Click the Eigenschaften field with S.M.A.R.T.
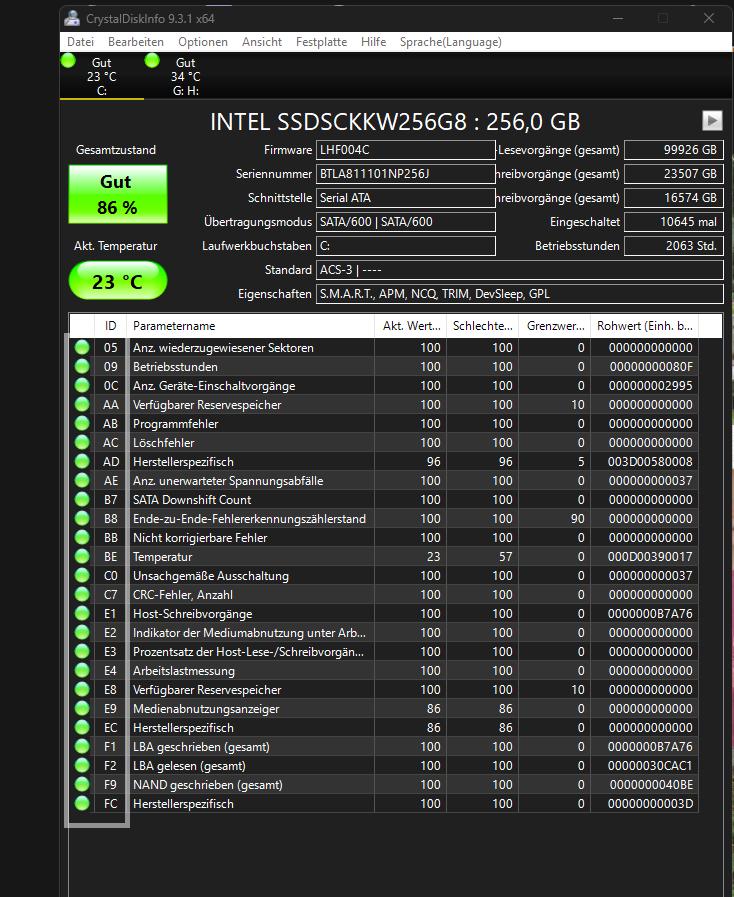Image resolution: width=734 pixels, height=897 pixels. click(x=519, y=294)
